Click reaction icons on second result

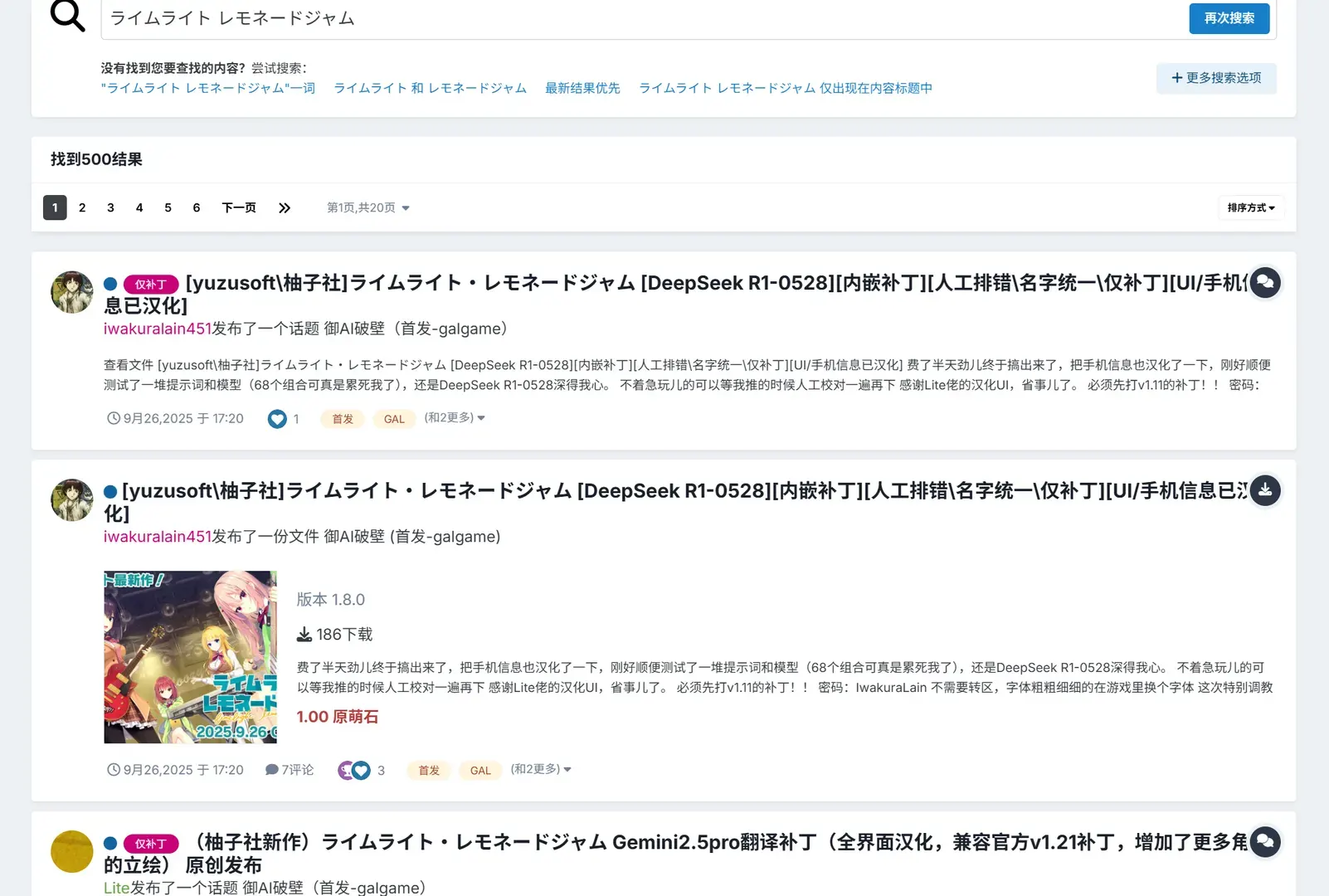[354, 771]
